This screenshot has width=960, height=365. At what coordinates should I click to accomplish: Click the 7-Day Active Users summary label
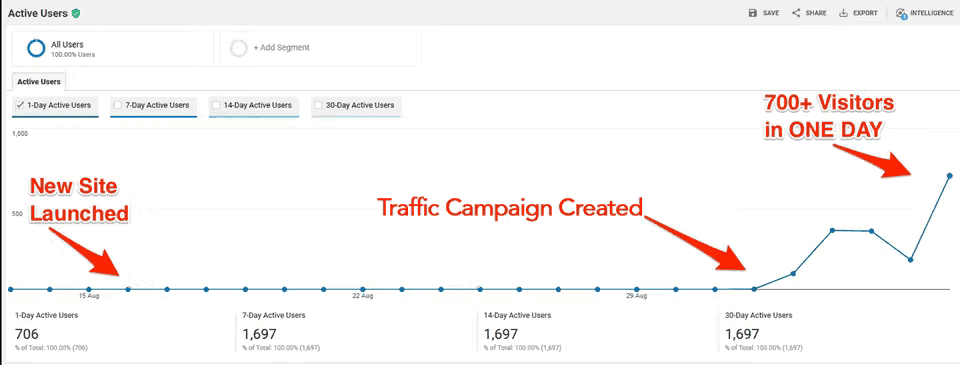click(x=274, y=316)
